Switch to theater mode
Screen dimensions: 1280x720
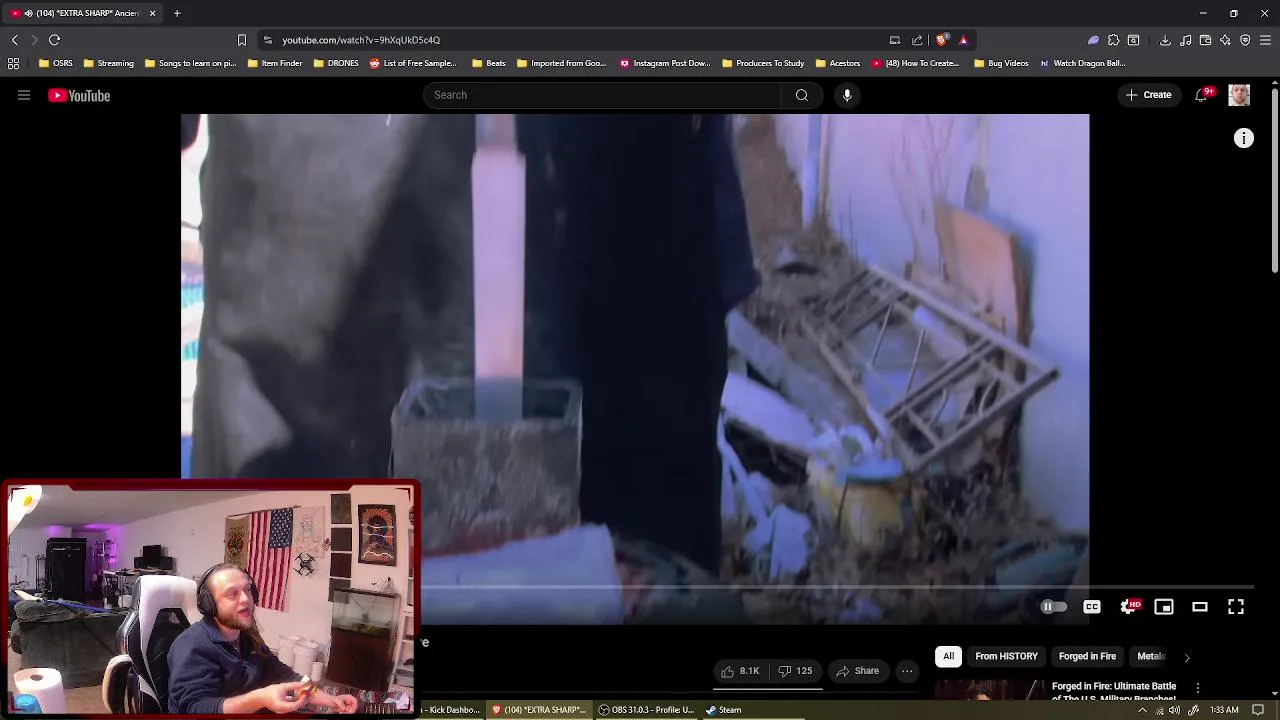pos(1200,607)
